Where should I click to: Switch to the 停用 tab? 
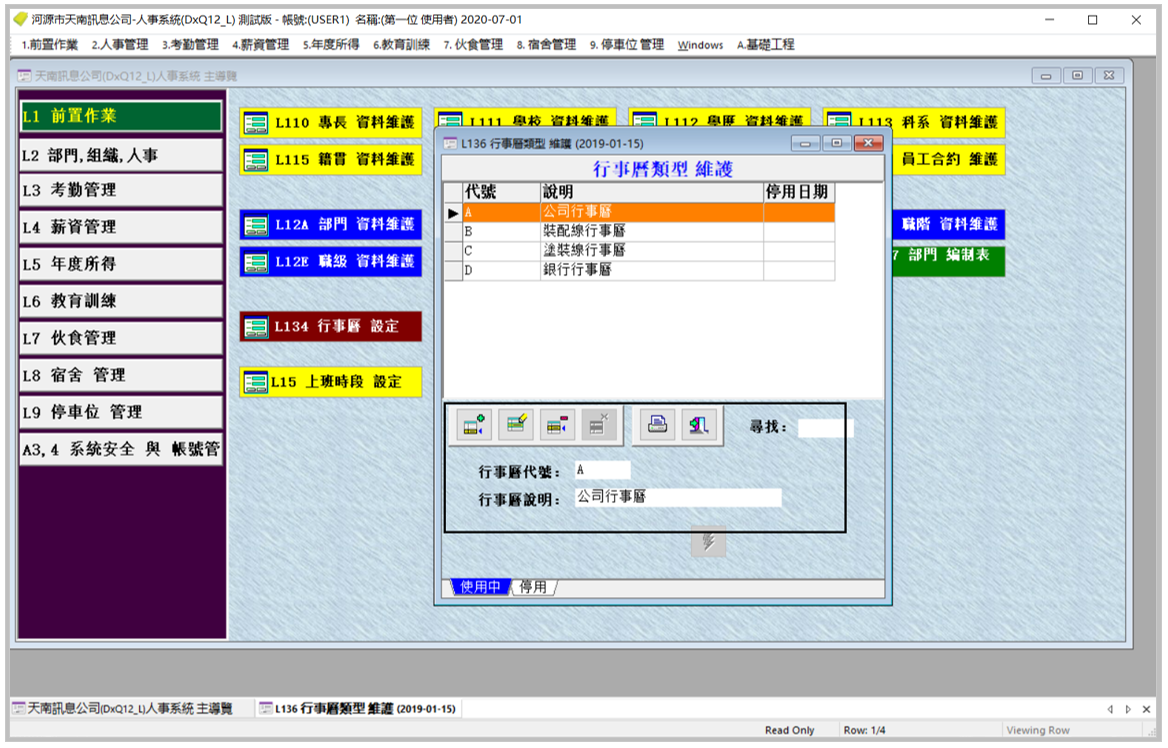[533, 587]
